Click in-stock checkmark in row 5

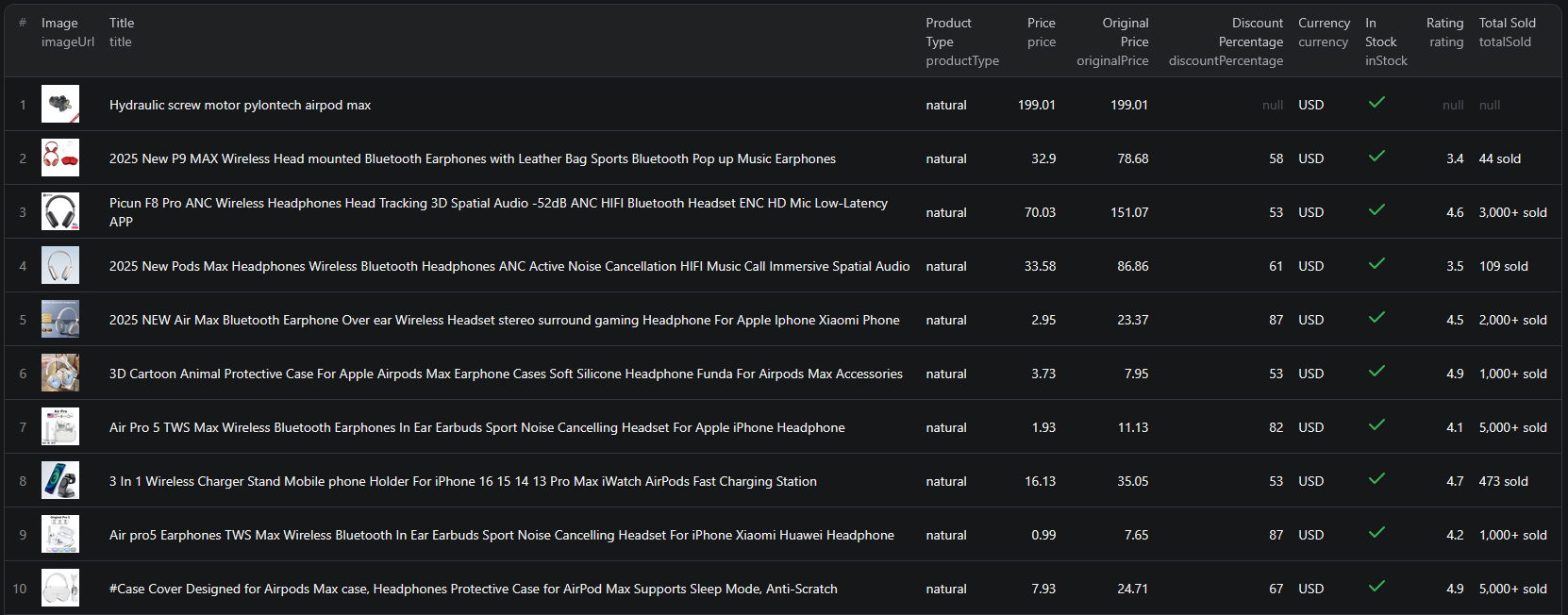click(x=1376, y=318)
